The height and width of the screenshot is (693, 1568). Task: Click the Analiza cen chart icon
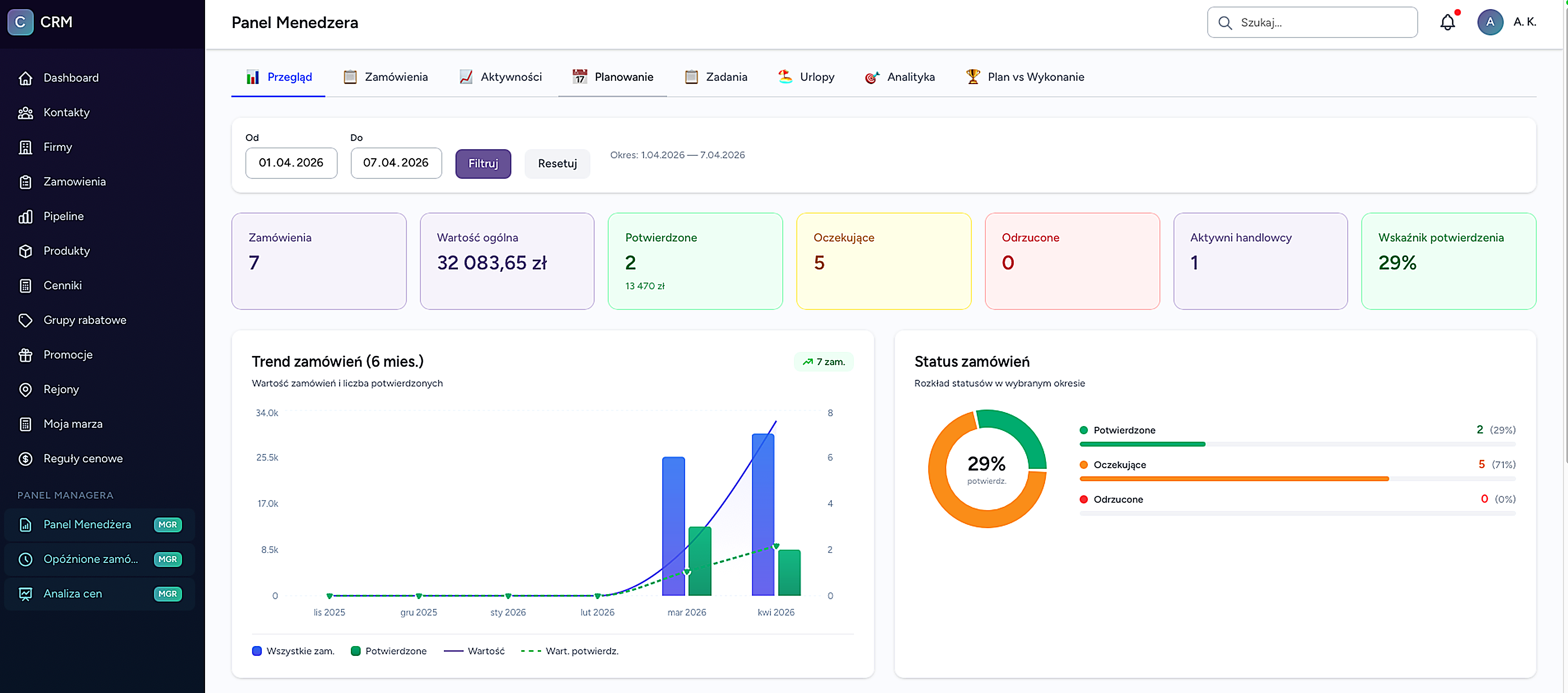point(26,594)
